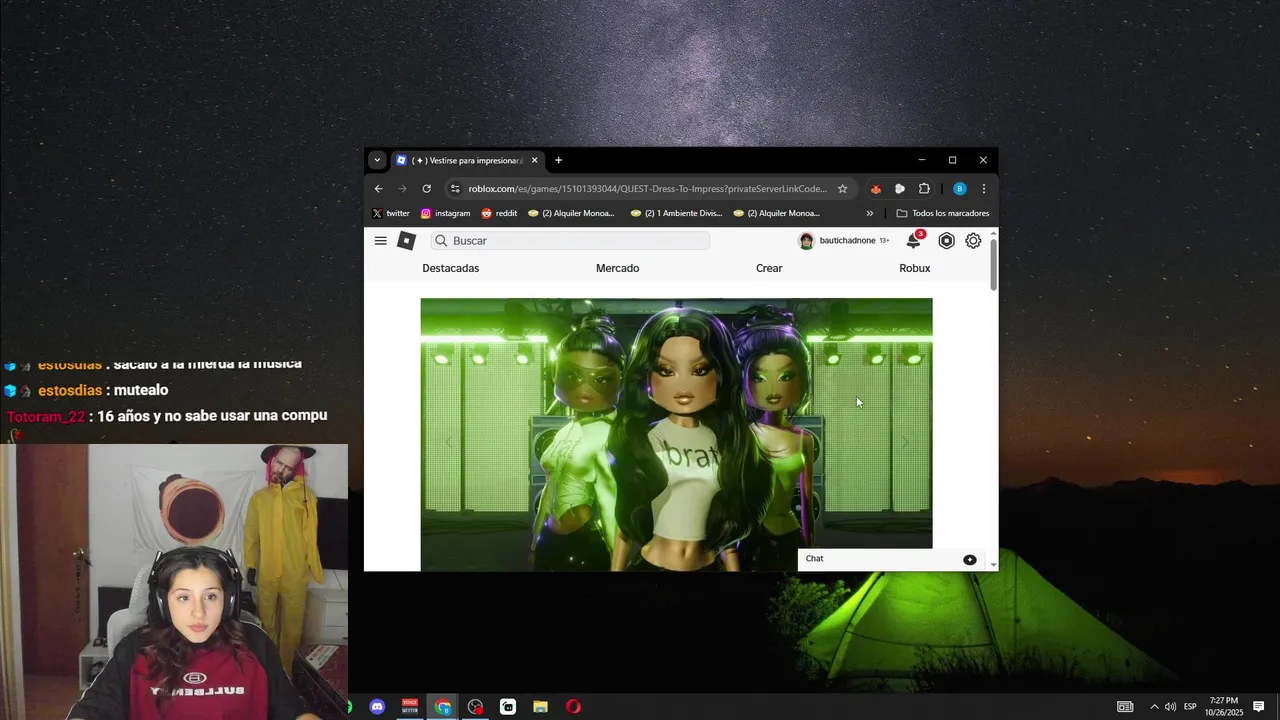Screen dimensions: 1280x720
Task: Open the Crear section
Action: coord(769,268)
